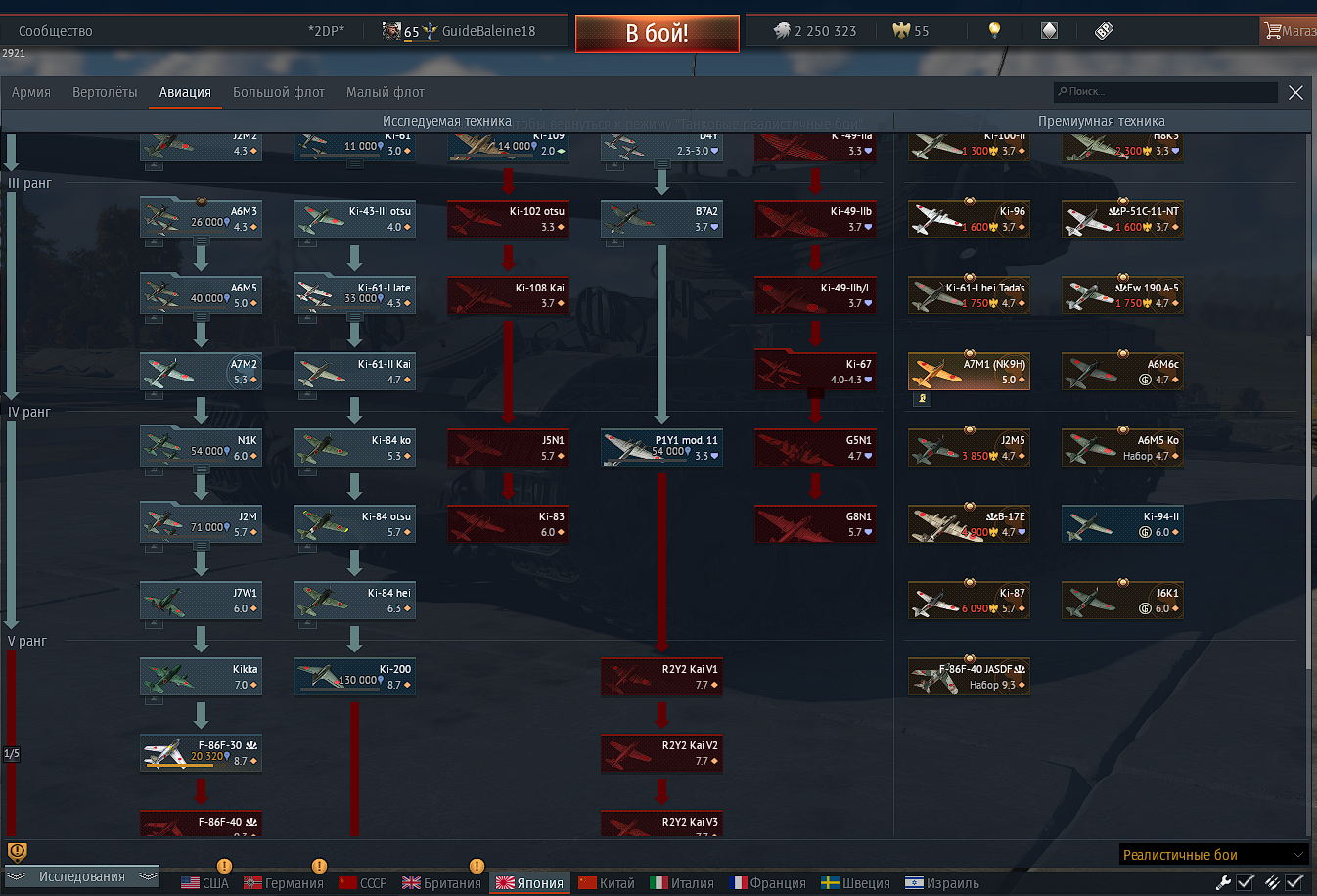Image resolution: width=1317 pixels, height=896 pixels.
Task: Open the battle pass BP icon
Action: pos(1104,31)
